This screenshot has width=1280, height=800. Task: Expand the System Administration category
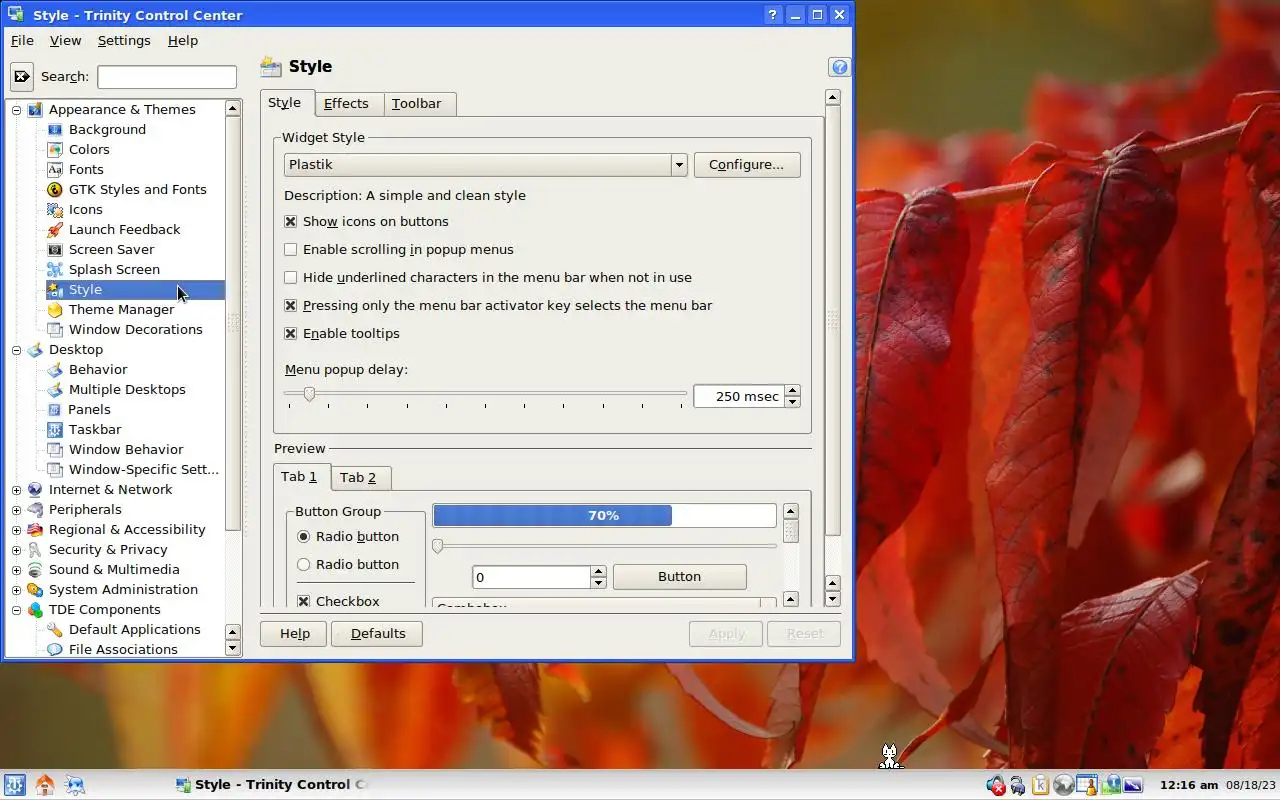16,590
